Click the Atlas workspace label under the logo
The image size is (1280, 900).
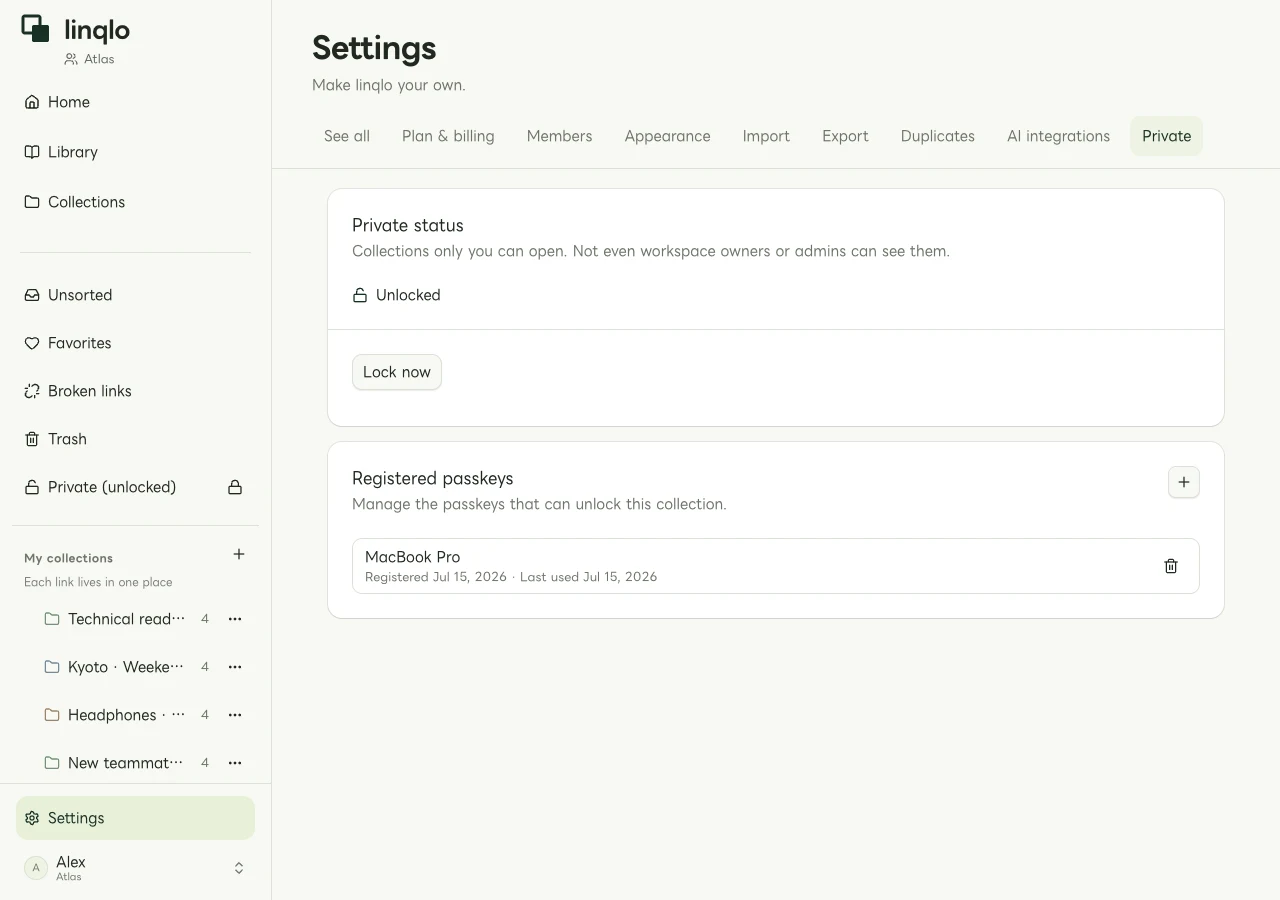click(99, 59)
